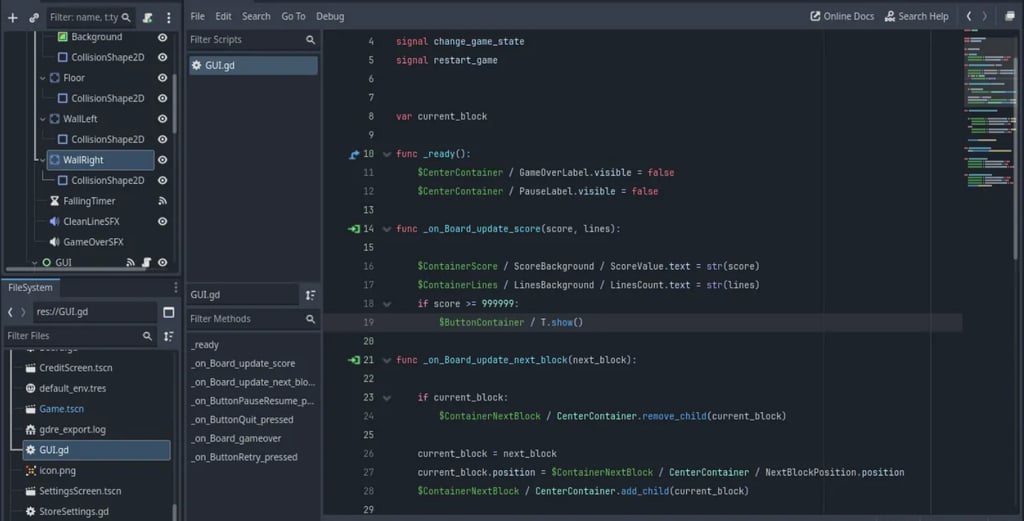
Task: Toggle visibility of the Floor node
Action: 163,78
